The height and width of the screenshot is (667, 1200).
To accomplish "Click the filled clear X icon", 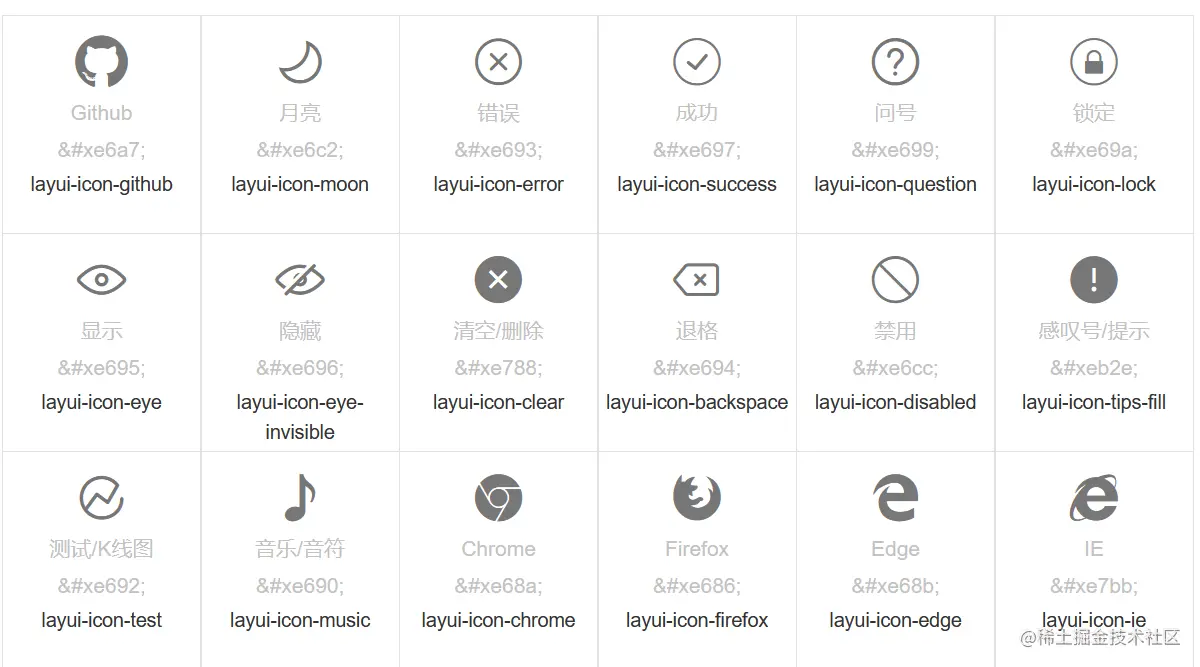I will 498,280.
